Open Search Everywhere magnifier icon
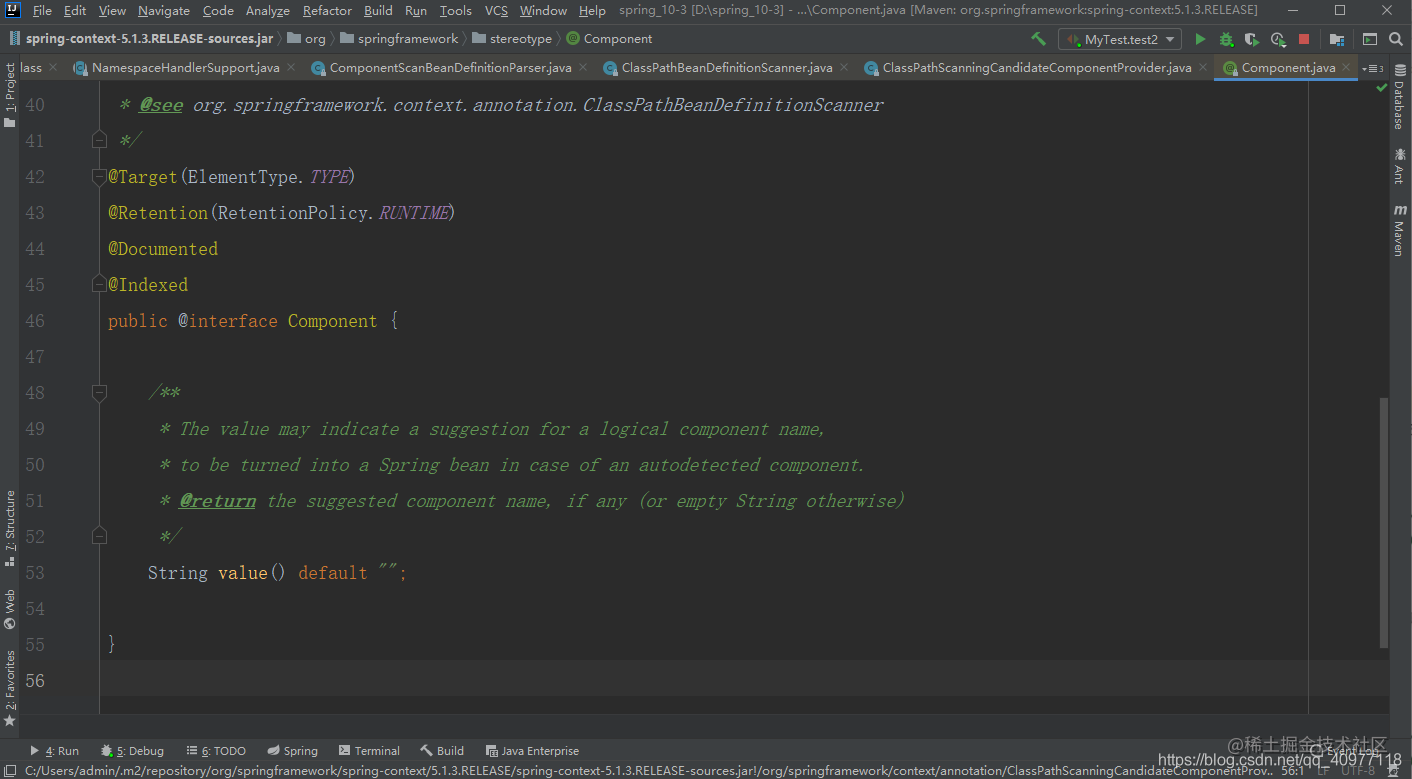1412x779 pixels. pos(1395,39)
